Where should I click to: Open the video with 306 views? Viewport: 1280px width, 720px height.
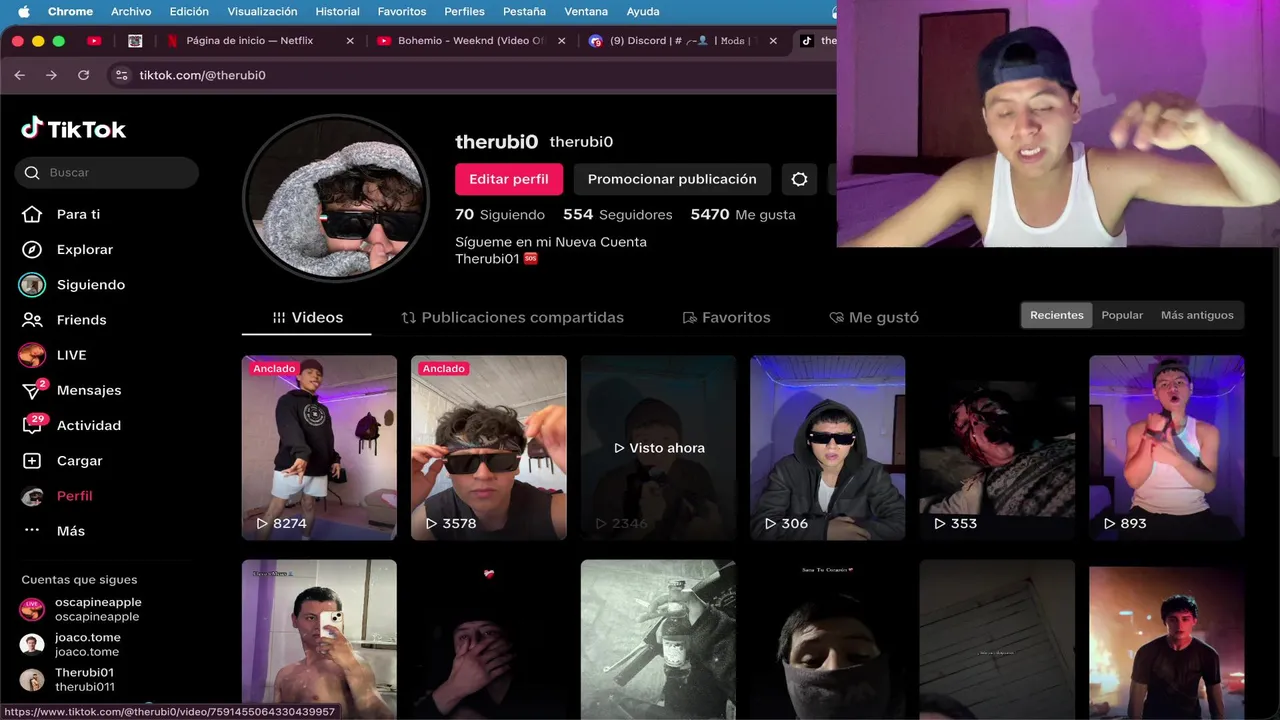point(828,448)
